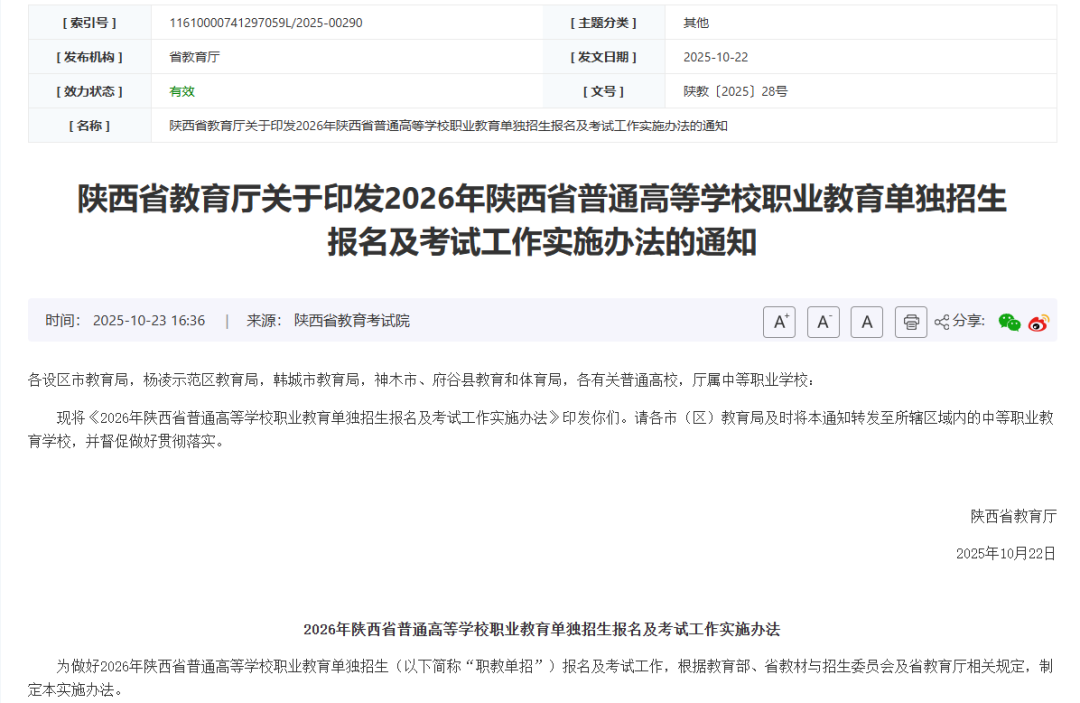Click the index number 11610000741297059L/2025-00290
1080x703 pixels.
(x=266, y=23)
